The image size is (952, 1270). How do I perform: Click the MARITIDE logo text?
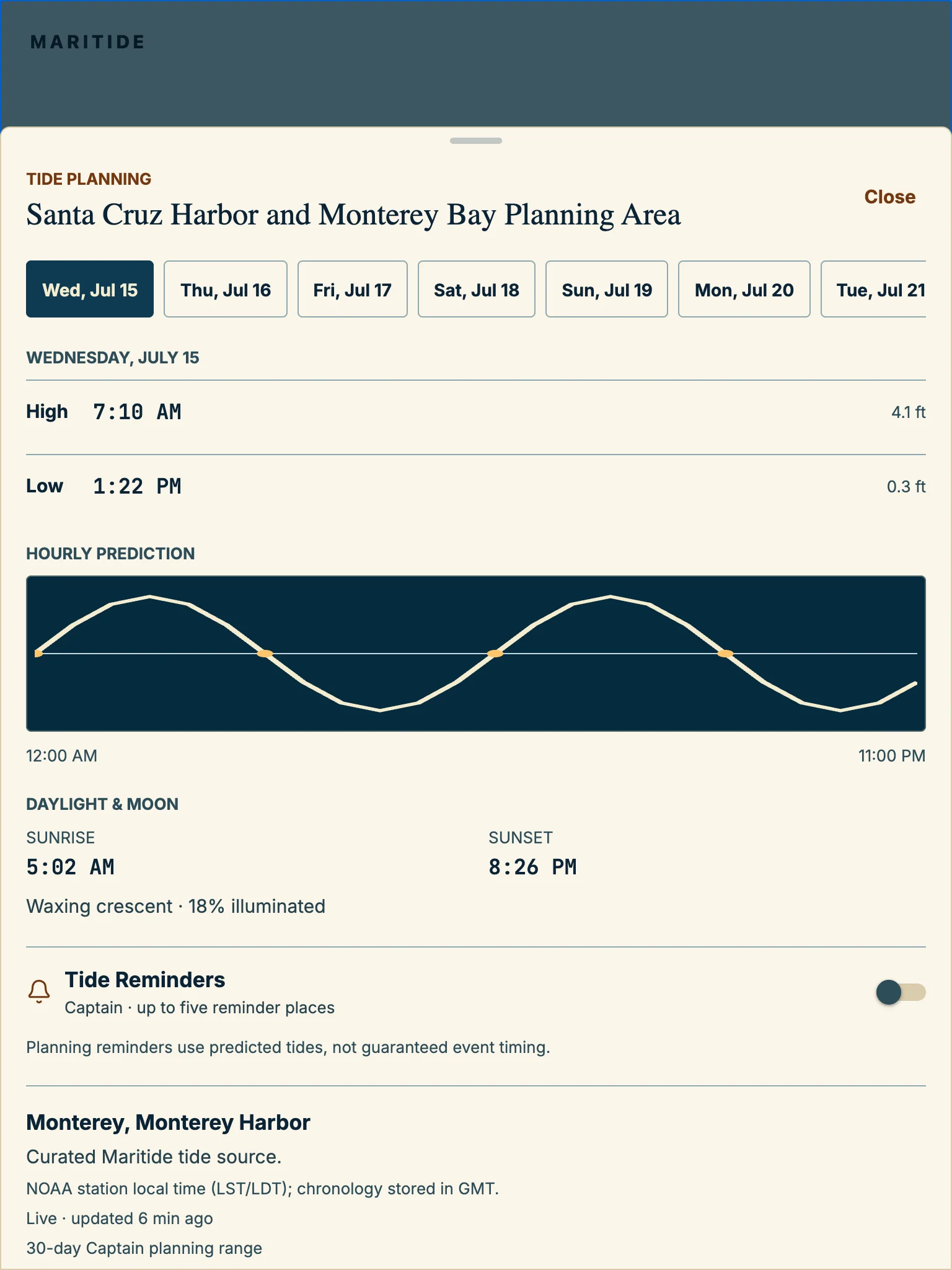87,42
